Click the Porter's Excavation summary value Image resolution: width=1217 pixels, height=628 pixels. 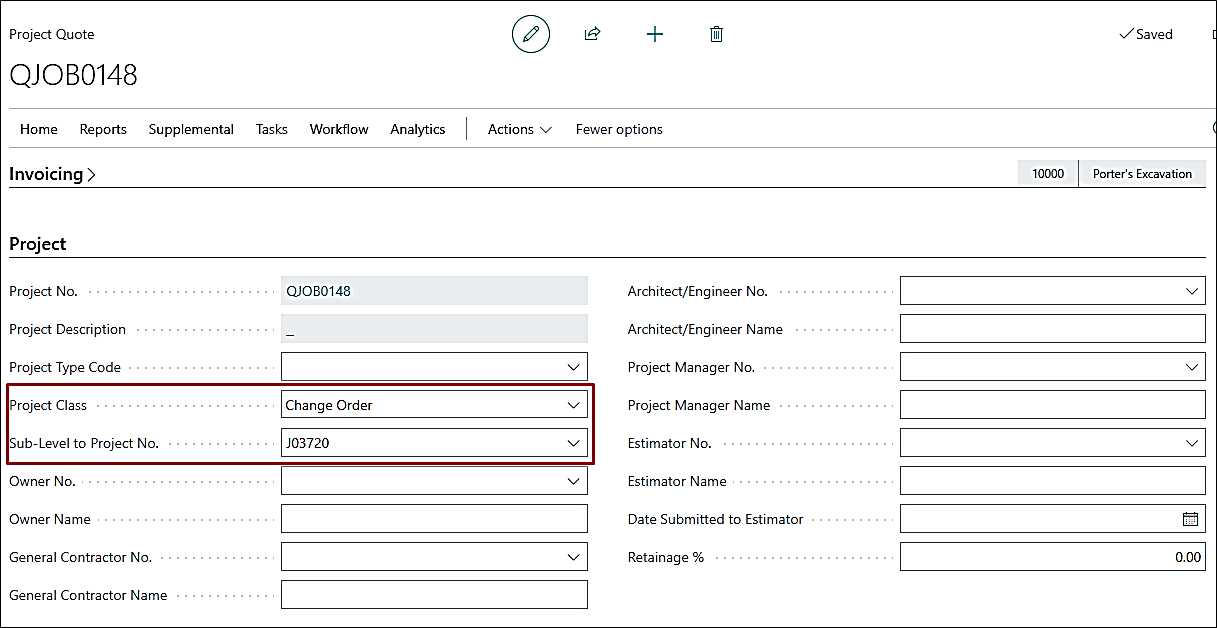tap(1142, 174)
